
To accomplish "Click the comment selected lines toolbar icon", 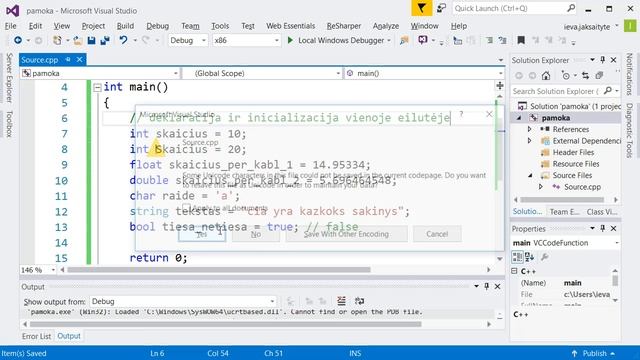I will click(x=489, y=40).
